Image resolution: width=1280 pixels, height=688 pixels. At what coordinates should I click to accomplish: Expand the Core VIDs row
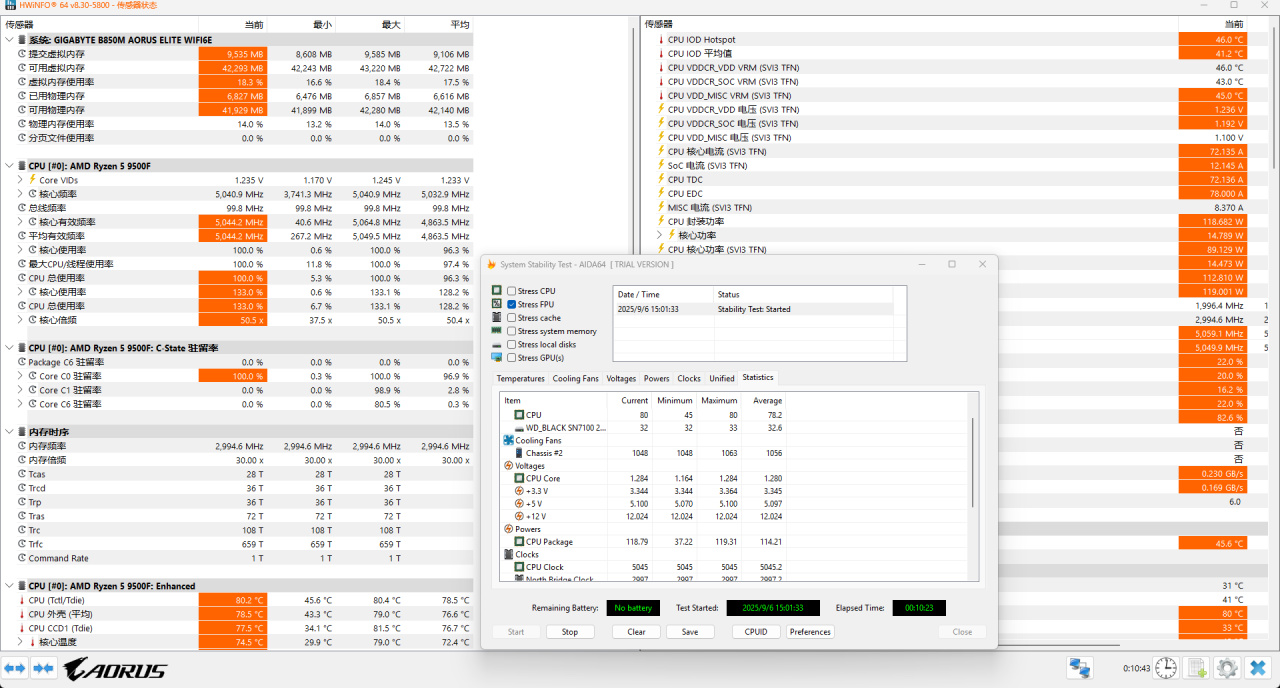click(x=19, y=180)
